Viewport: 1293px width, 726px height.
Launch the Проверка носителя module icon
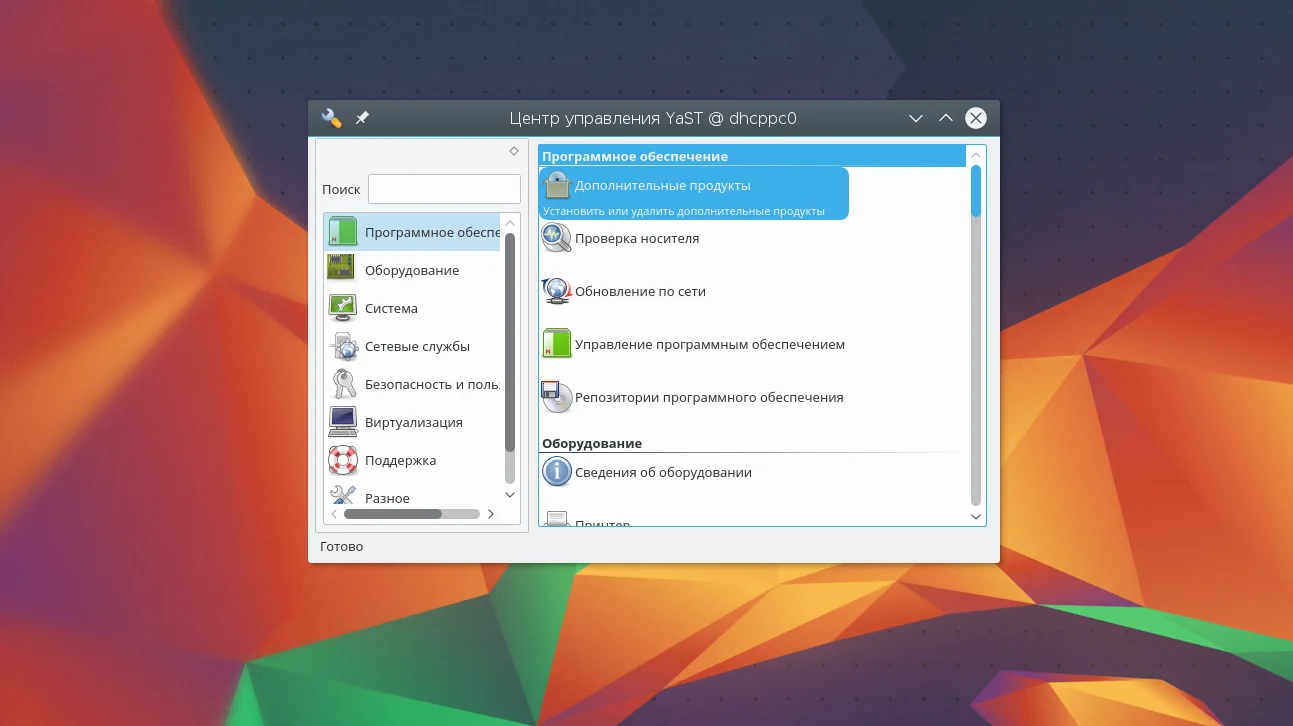tap(557, 238)
